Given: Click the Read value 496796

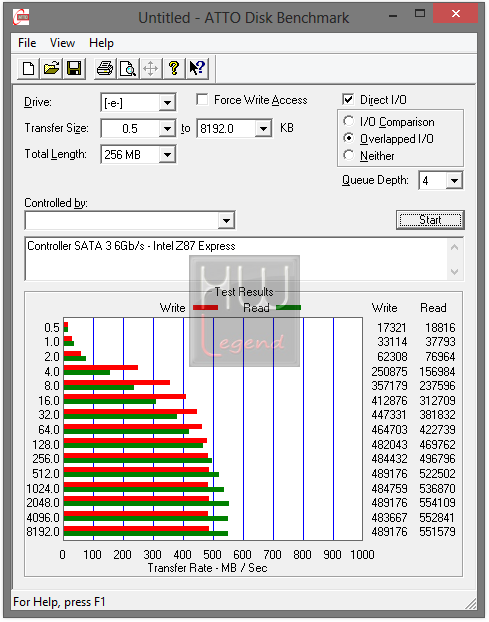Looking at the screenshot, I should click(x=437, y=459).
